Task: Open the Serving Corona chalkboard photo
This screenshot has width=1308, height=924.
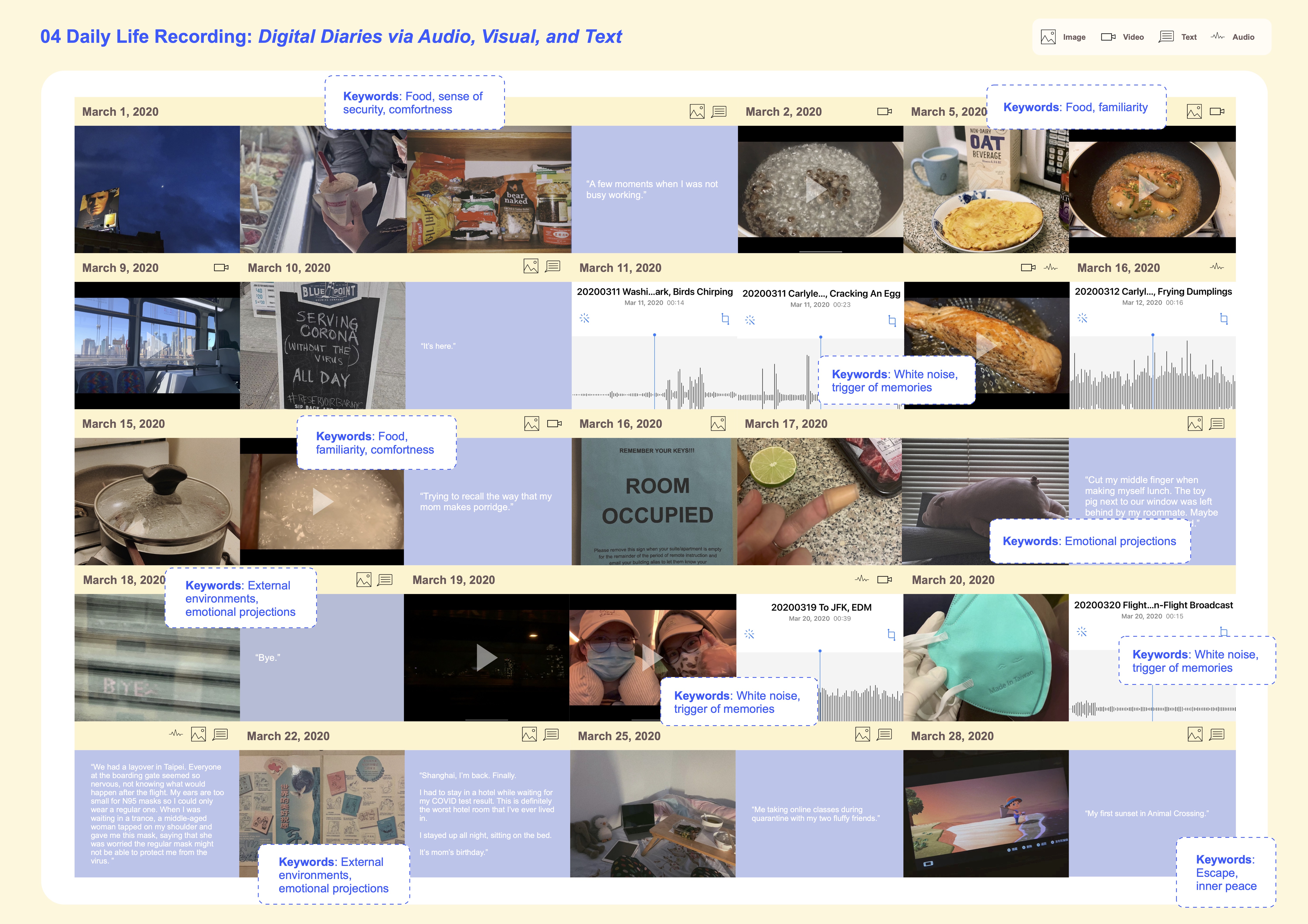Action: [322, 345]
